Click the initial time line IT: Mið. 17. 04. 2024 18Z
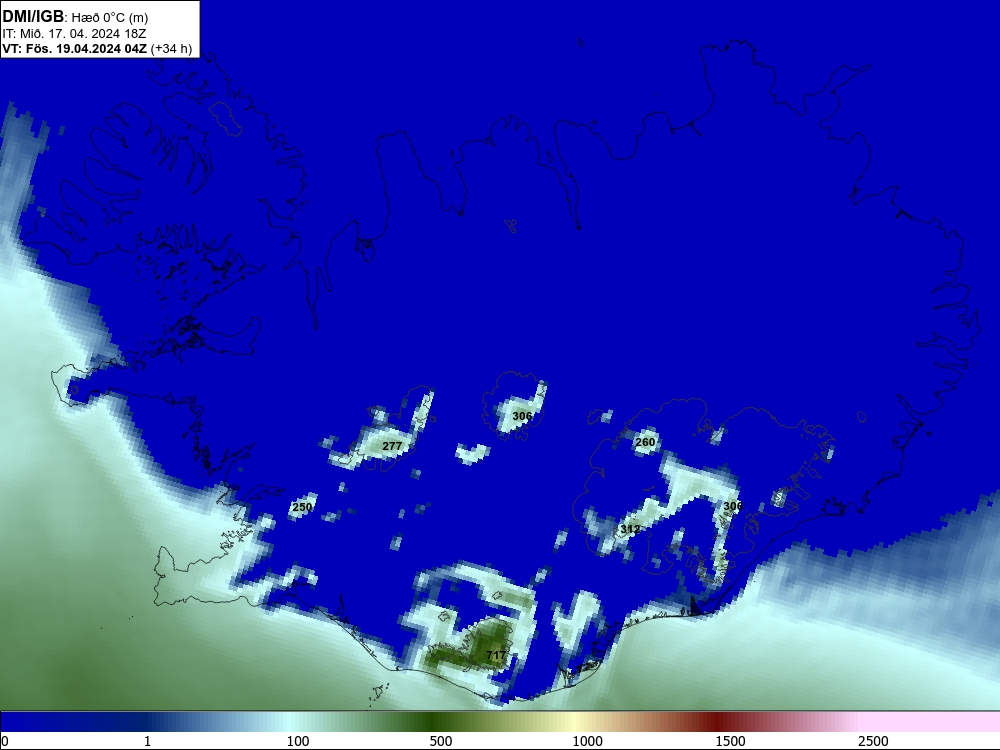Image resolution: width=1000 pixels, height=750 pixels. [74, 34]
